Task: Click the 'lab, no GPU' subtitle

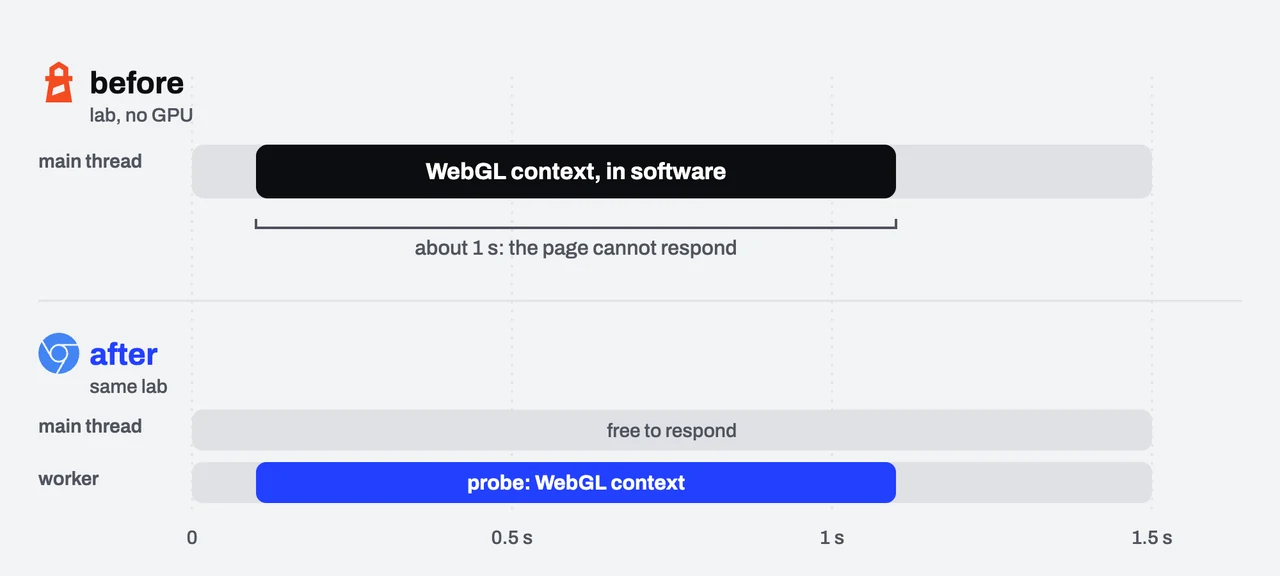Action: (141, 115)
